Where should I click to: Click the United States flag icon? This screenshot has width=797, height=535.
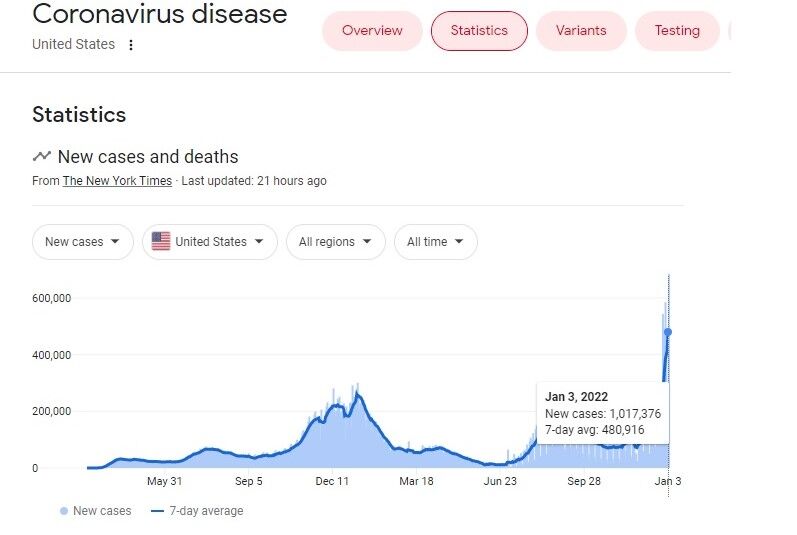[x=161, y=241]
